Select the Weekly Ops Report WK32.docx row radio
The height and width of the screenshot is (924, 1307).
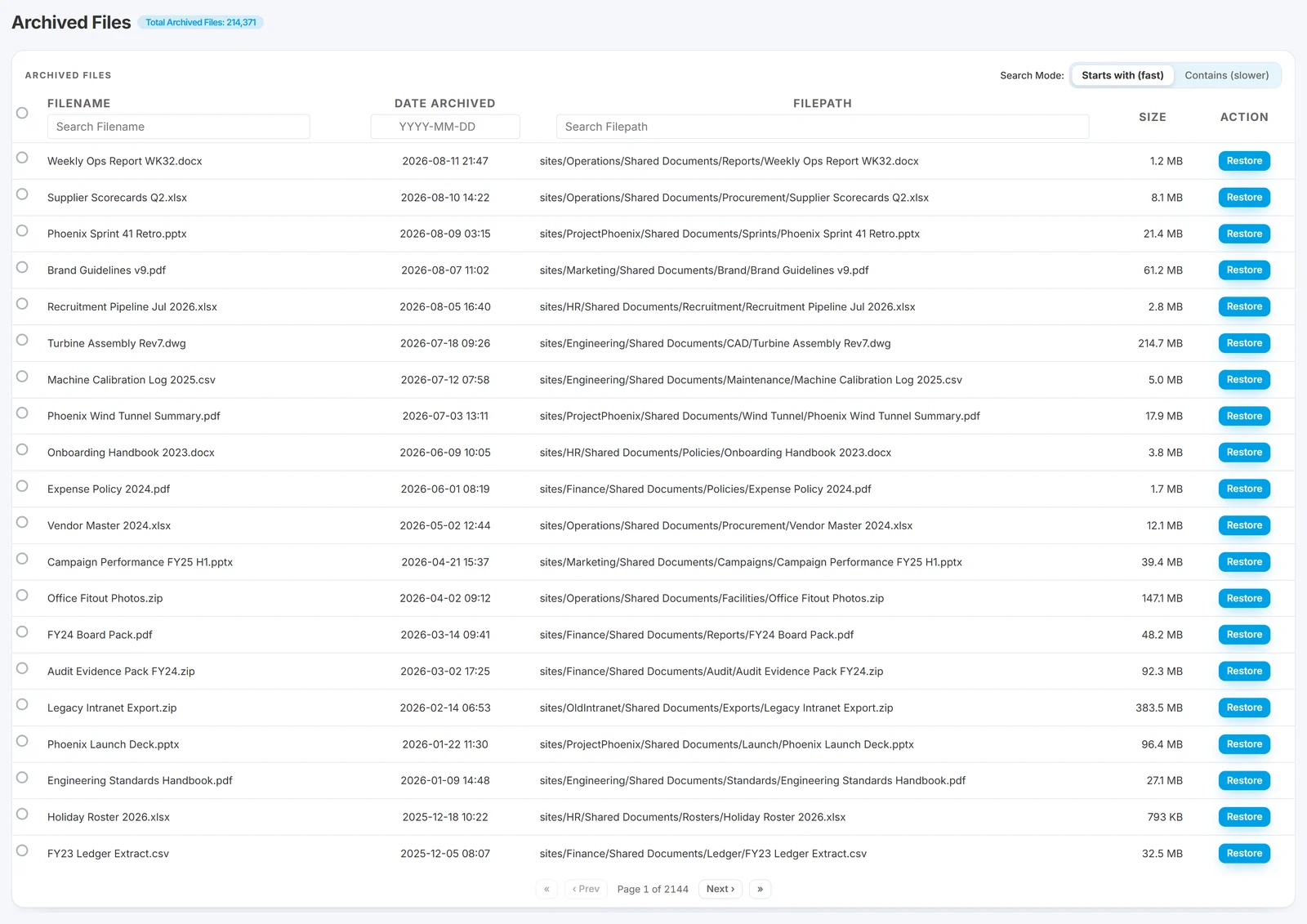pos(22,158)
